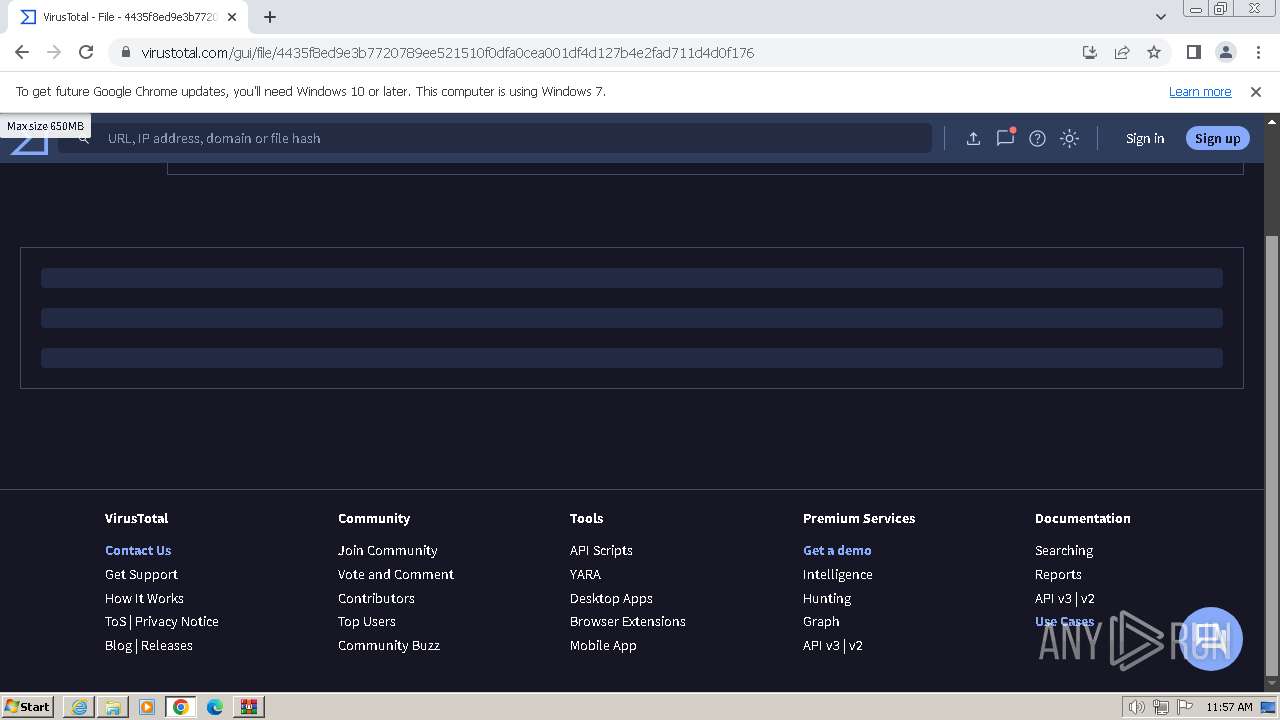1280x720 pixels.
Task: Open the Privacy Notice link
Action: tap(177, 621)
